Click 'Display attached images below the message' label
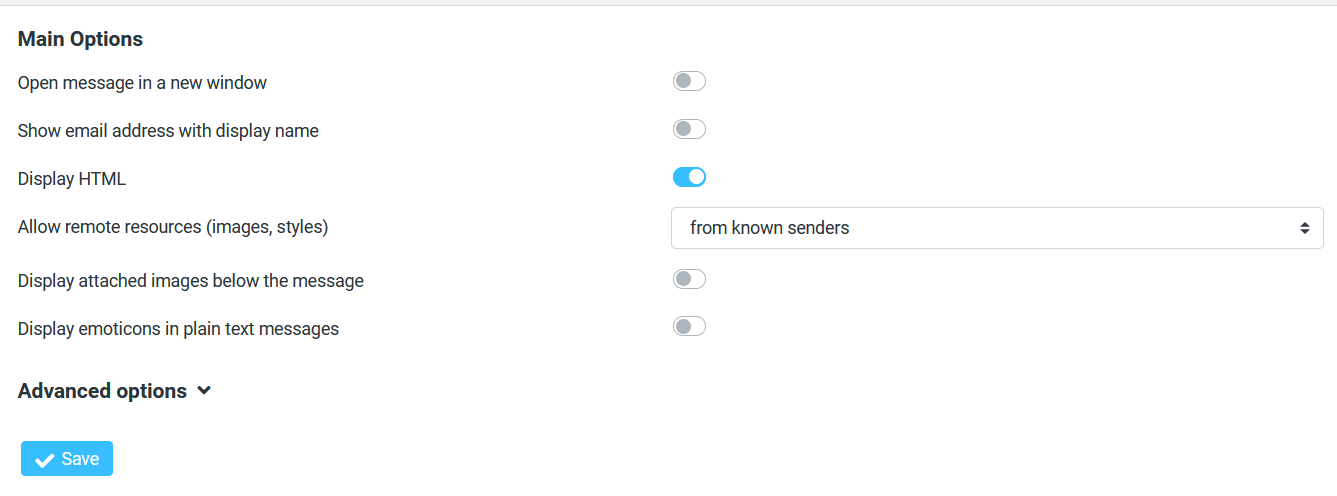 click(x=191, y=281)
